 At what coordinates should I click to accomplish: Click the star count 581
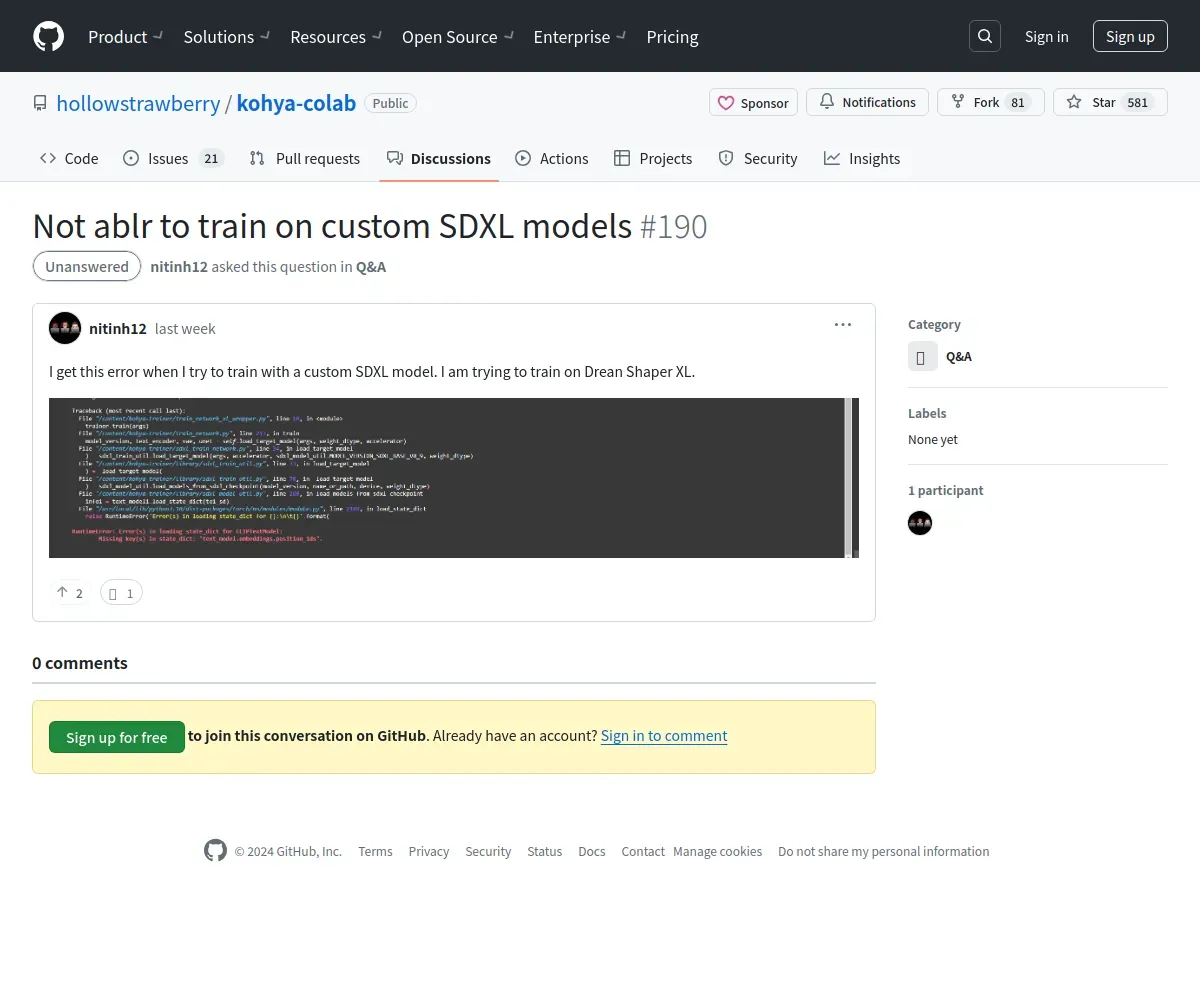click(1138, 102)
